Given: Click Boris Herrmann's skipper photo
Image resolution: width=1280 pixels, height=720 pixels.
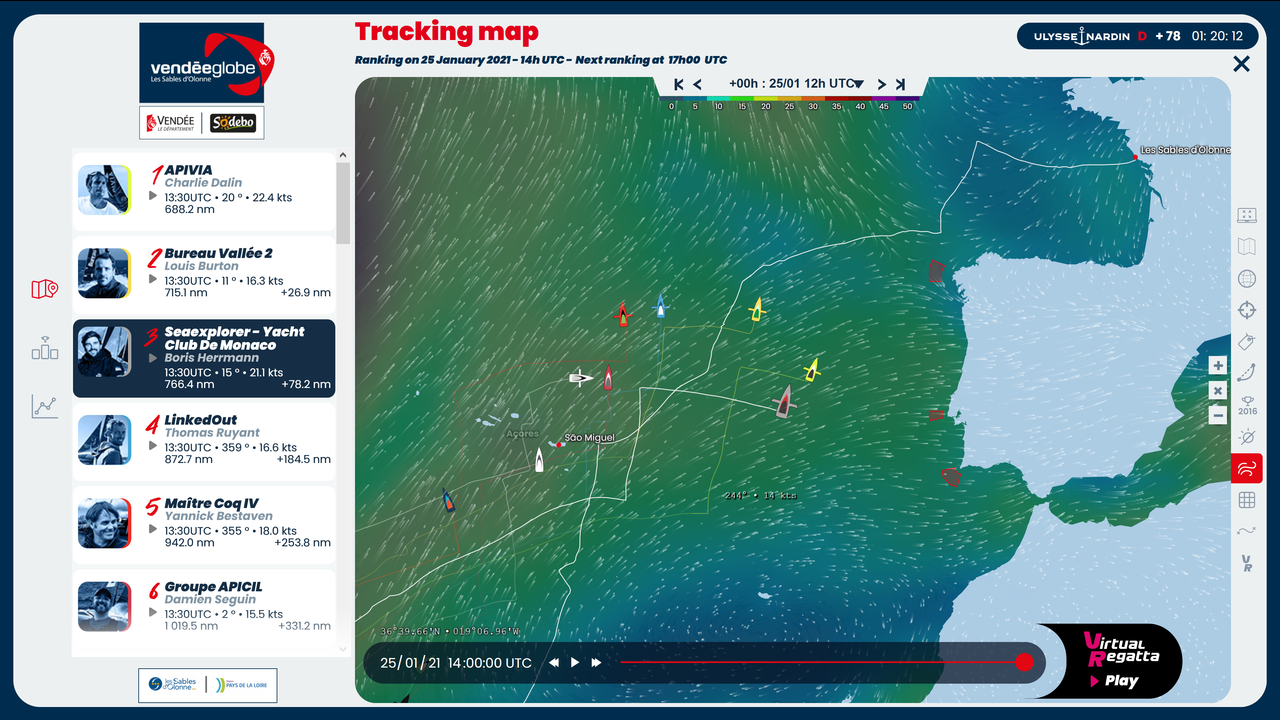Looking at the screenshot, I should (105, 352).
